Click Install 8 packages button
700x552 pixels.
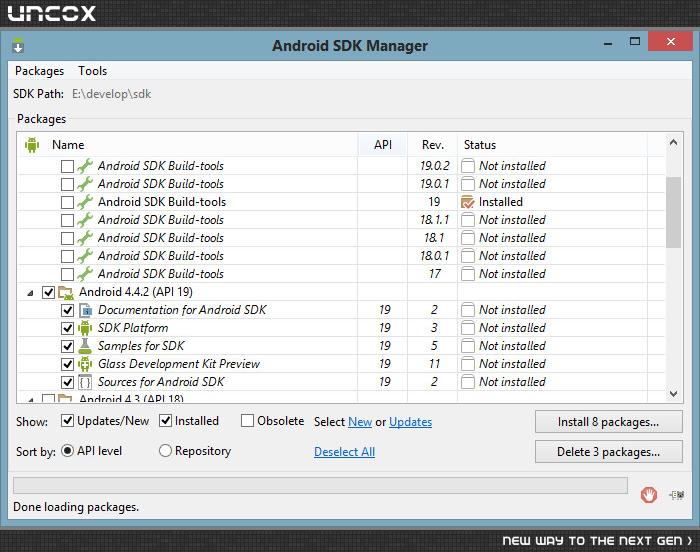pyautogui.click(x=608, y=422)
